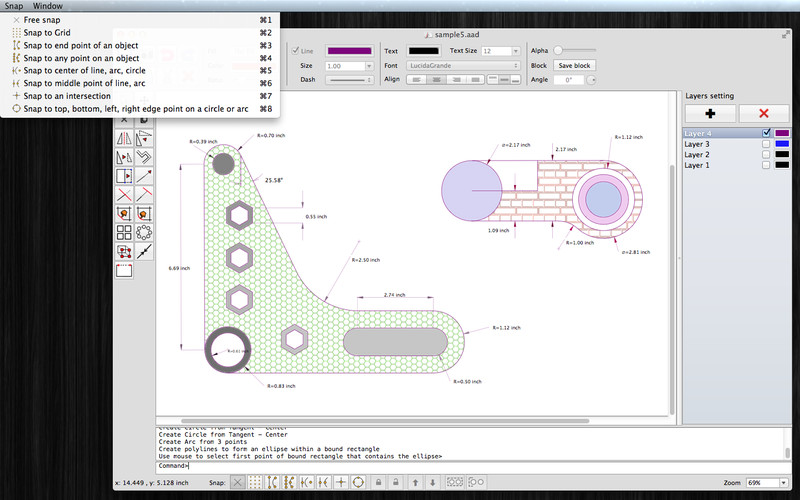Activate snap to intersection icon in bottom bar

pyautogui.click(x=341, y=482)
